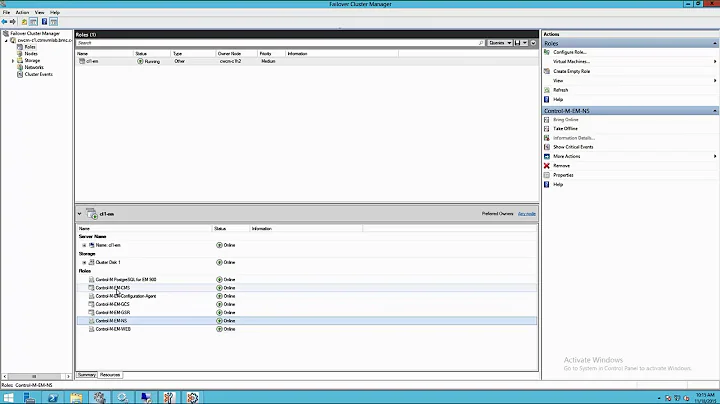Switch to the Resources tab
Image resolution: width=720 pixels, height=404 pixels.
(x=110, y=375)
